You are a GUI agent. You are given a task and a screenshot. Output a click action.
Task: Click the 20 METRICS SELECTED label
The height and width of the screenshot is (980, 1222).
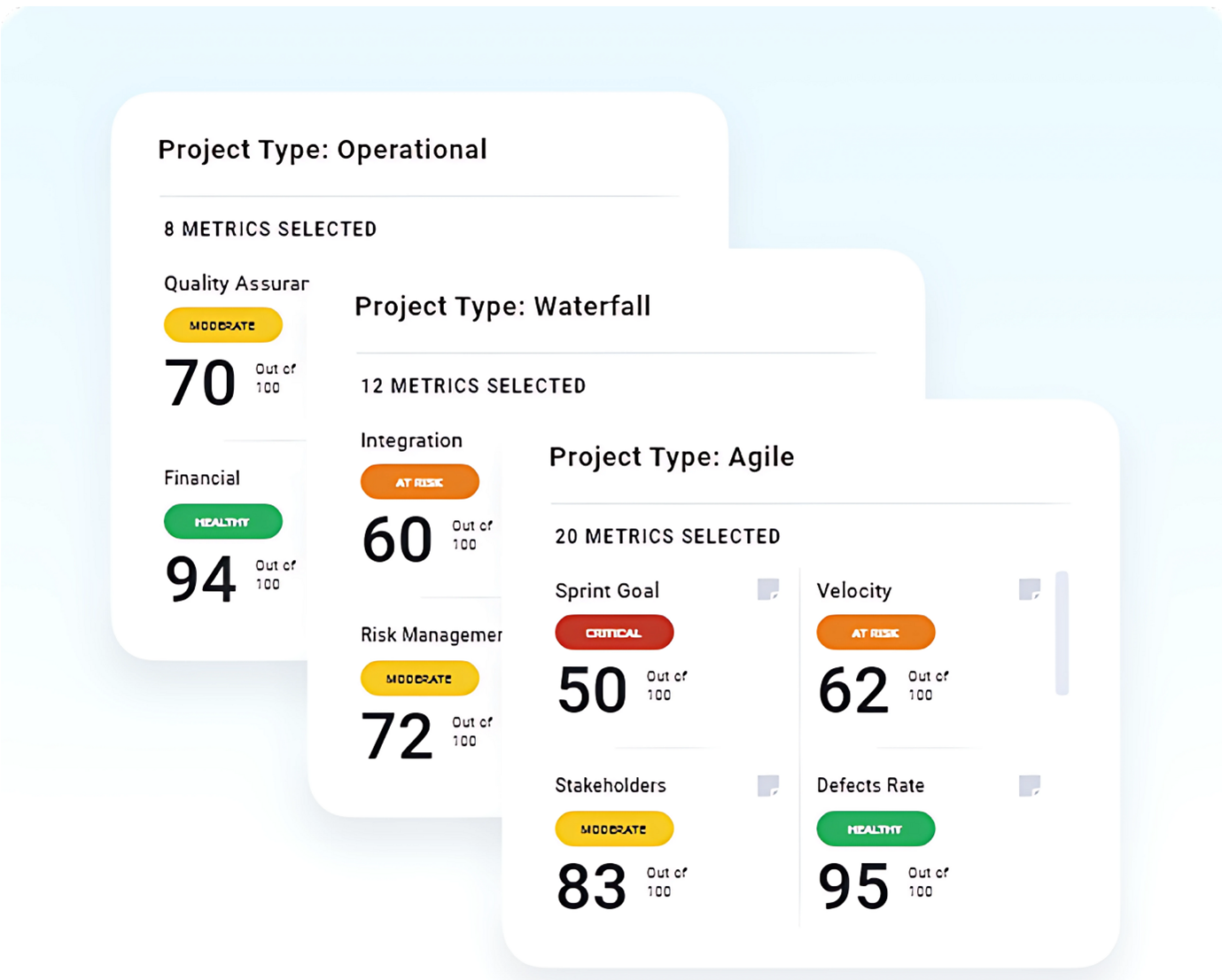coord(666,535)
